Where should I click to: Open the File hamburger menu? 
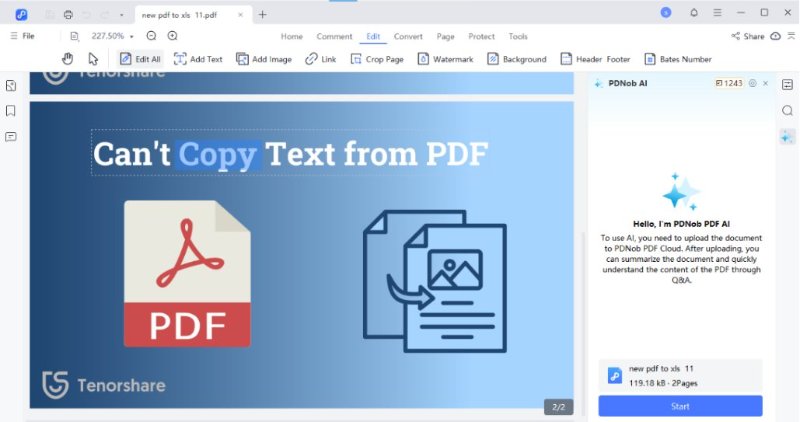click(22, 36)
